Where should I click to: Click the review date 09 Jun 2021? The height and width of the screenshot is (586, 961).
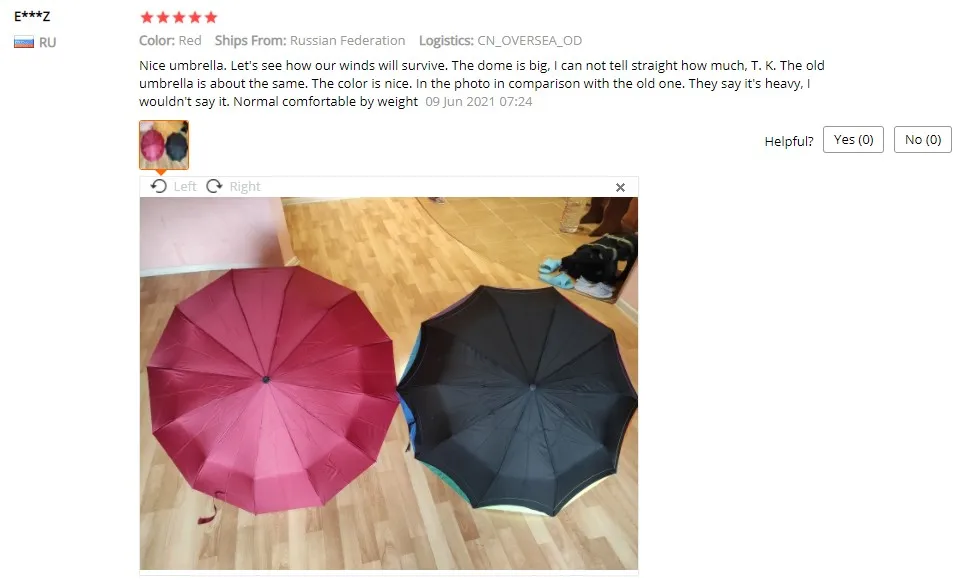click(x=479, y=102)
